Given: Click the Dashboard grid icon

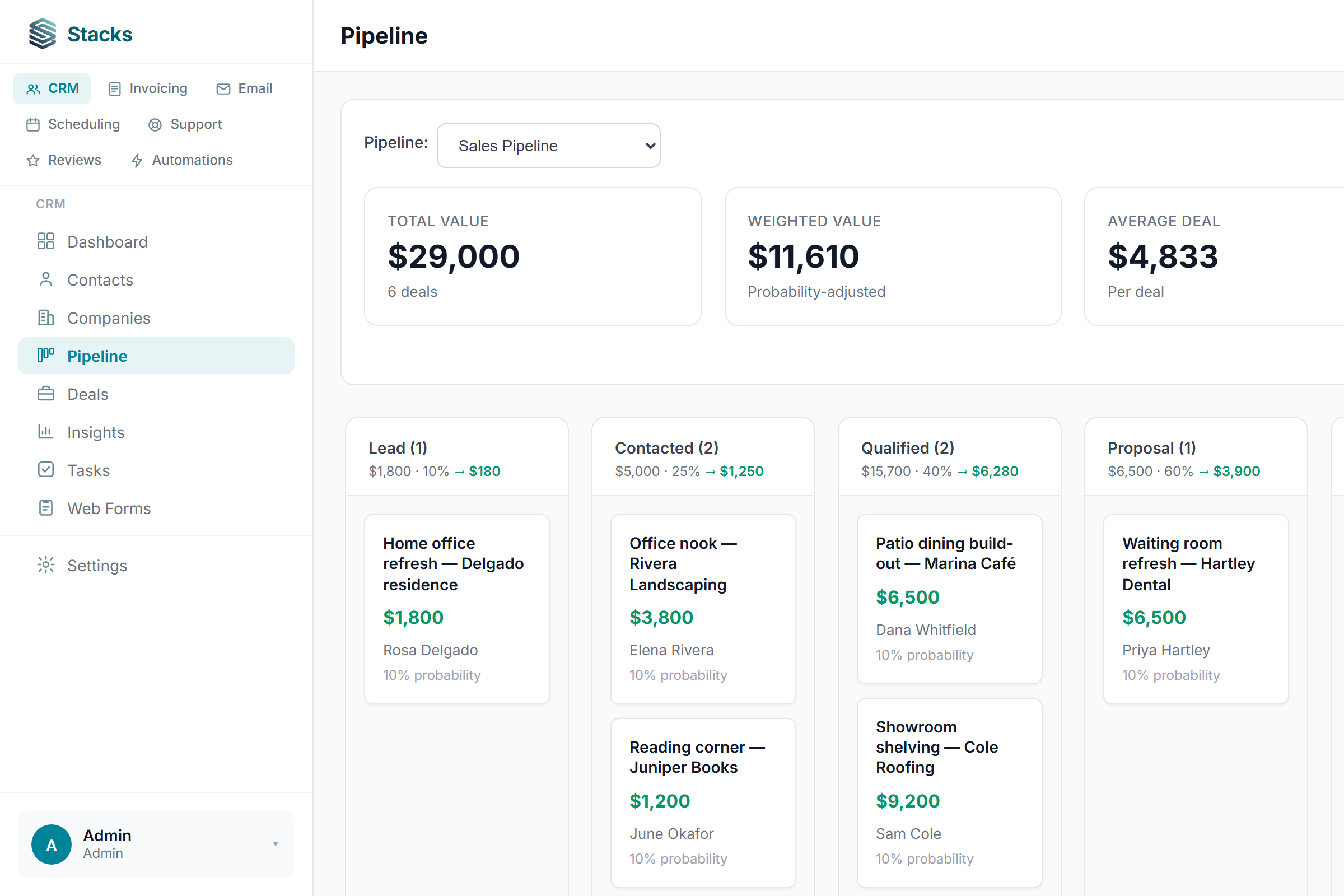Looking at the screenshot, I should pos(46,241).
